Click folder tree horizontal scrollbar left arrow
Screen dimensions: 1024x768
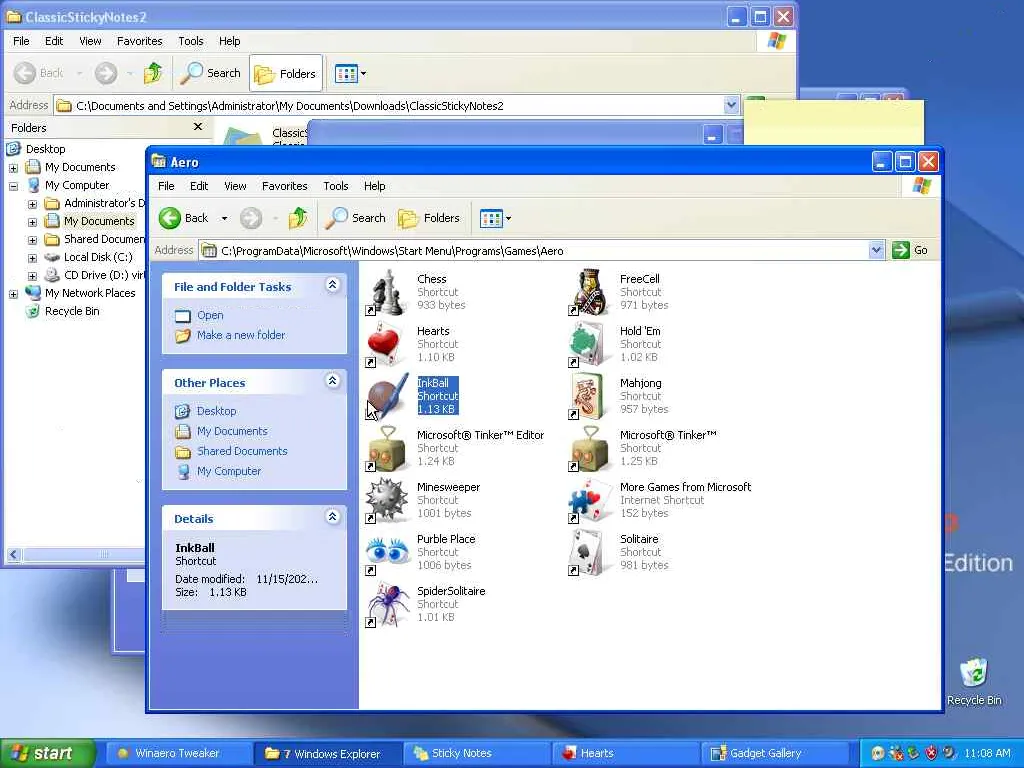14,554
